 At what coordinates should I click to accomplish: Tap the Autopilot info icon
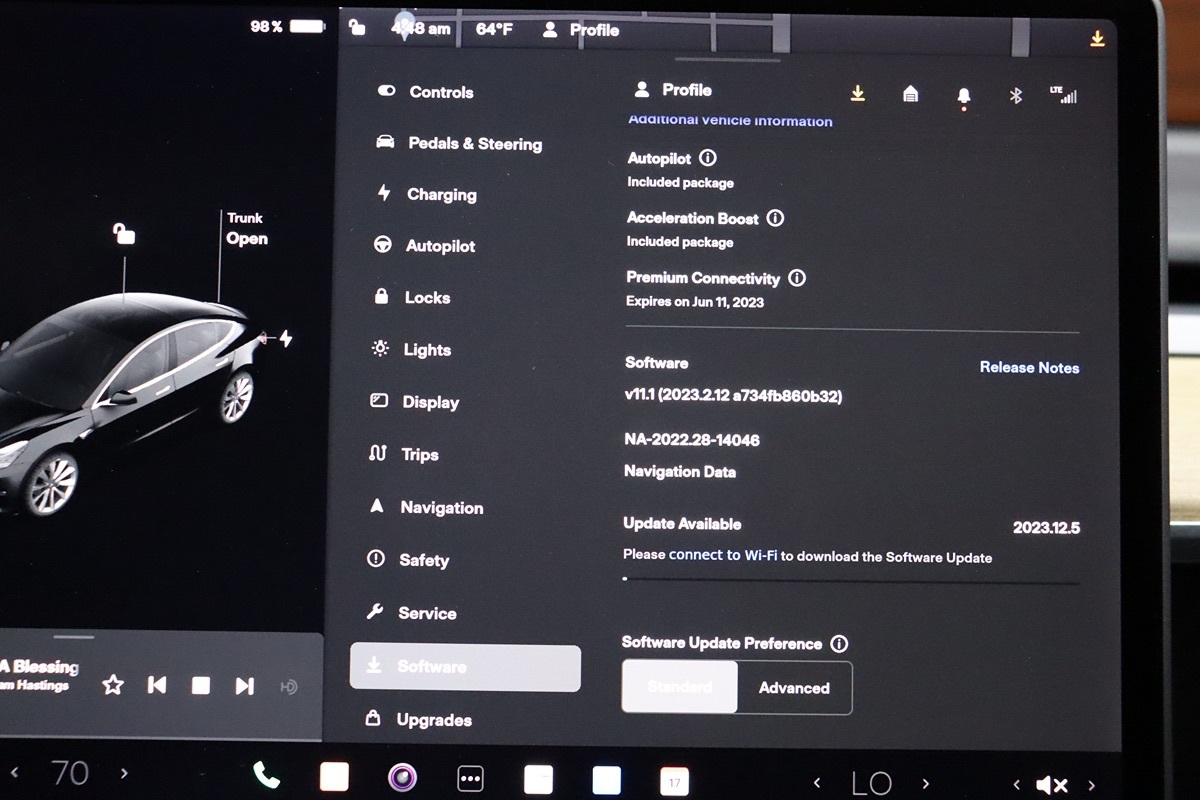point(708,158)
